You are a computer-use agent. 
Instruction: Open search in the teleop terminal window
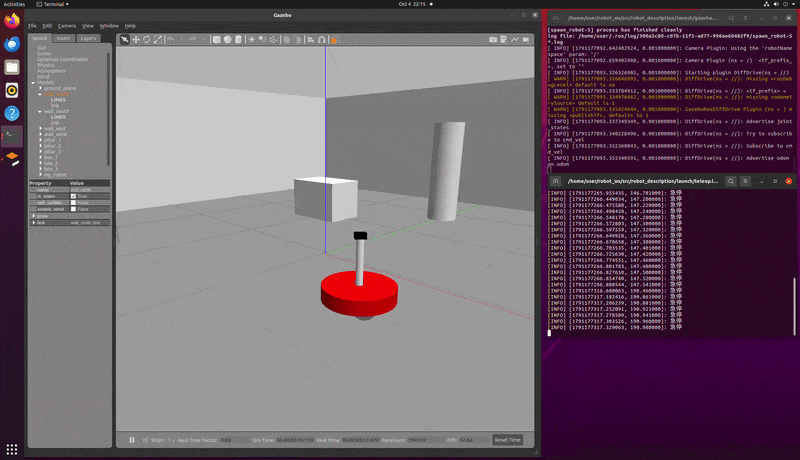[731, 181]
